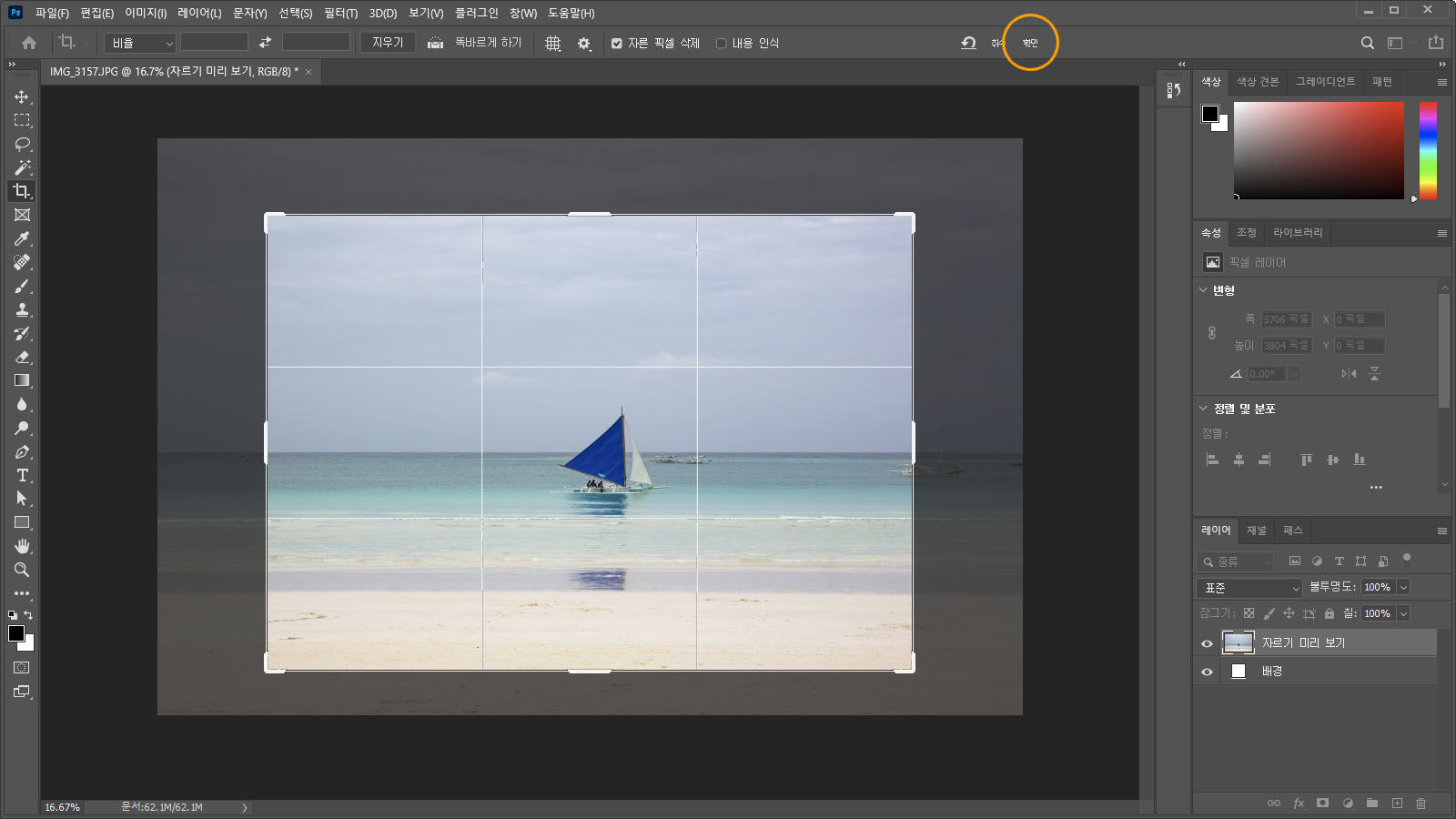Image resolution: width=1456 pixels, height=819 pixels.
Task: Click the Home icon in options bar
Action: 29,43
